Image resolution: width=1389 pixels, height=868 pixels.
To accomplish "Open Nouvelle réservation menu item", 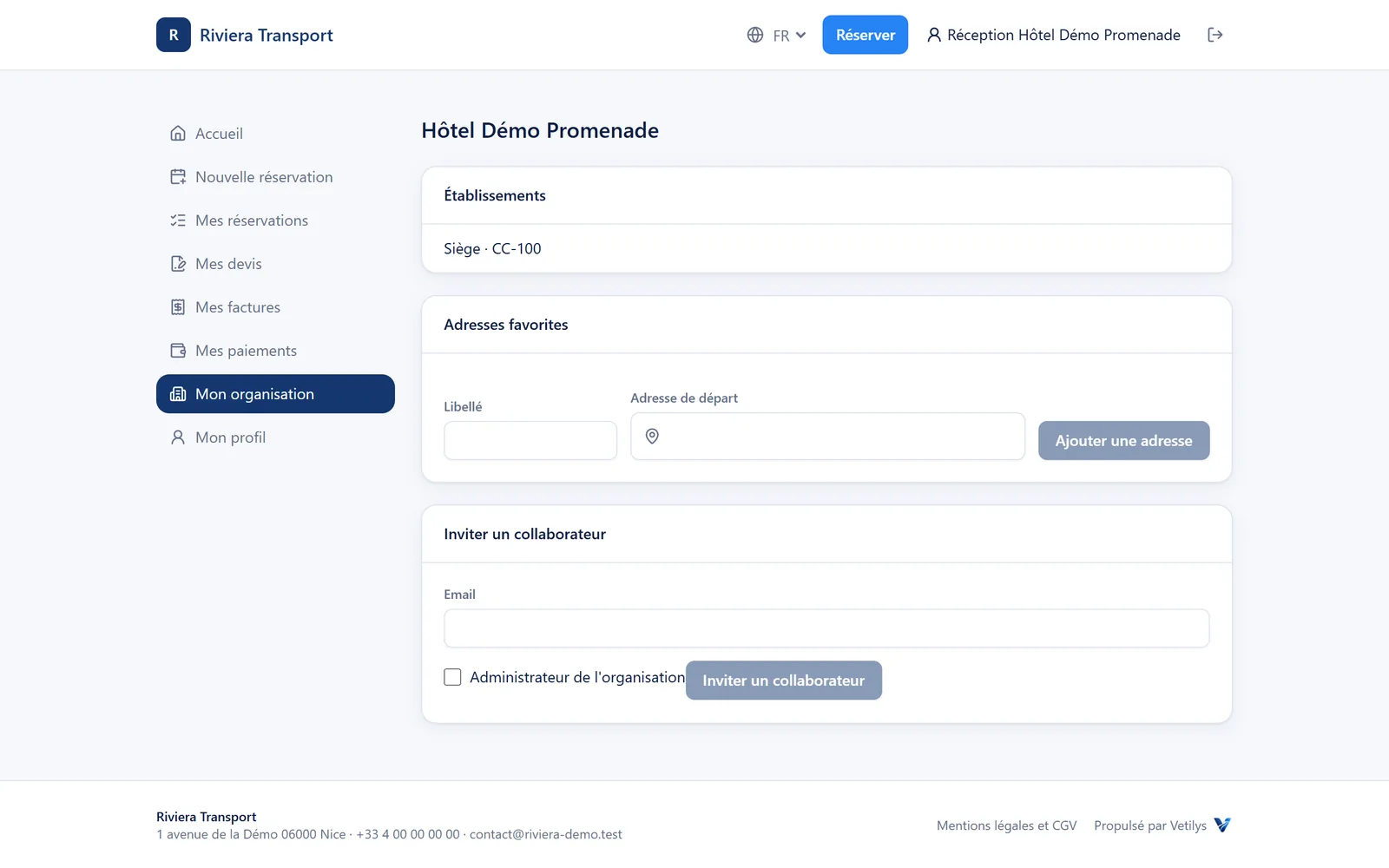I will (x=275, y=177).
